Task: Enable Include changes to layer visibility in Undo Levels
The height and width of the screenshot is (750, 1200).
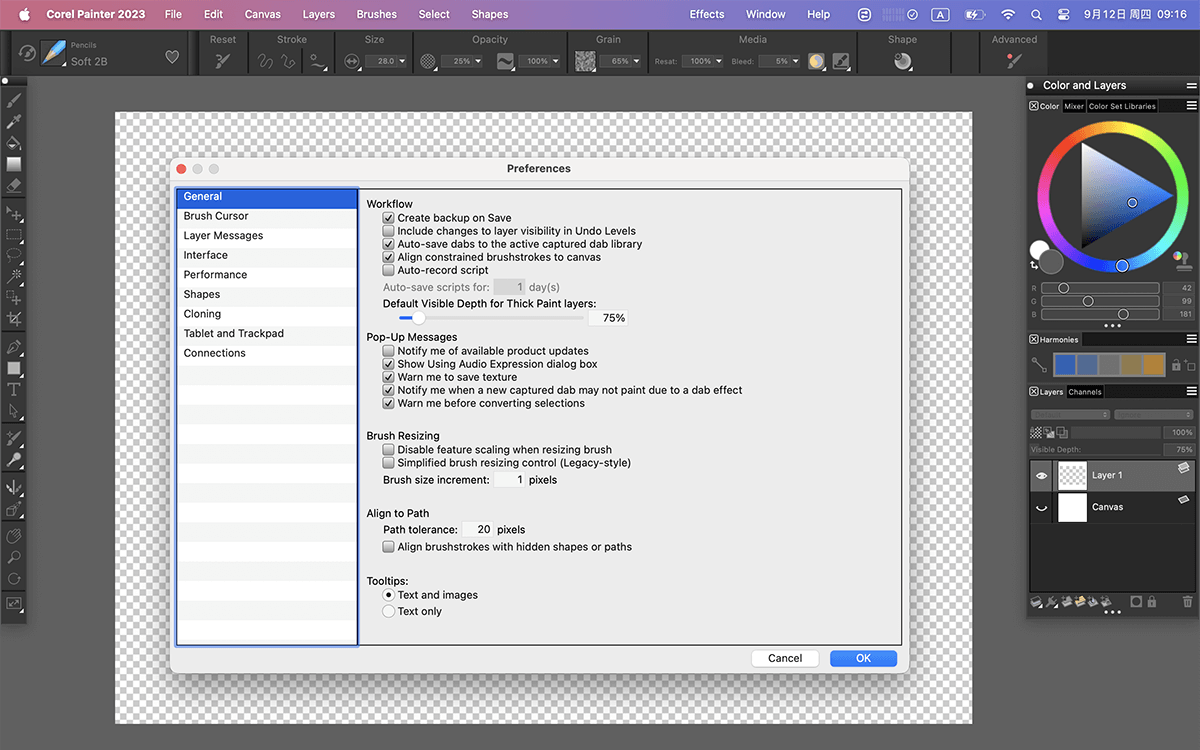Action: (x=389, y=231)
